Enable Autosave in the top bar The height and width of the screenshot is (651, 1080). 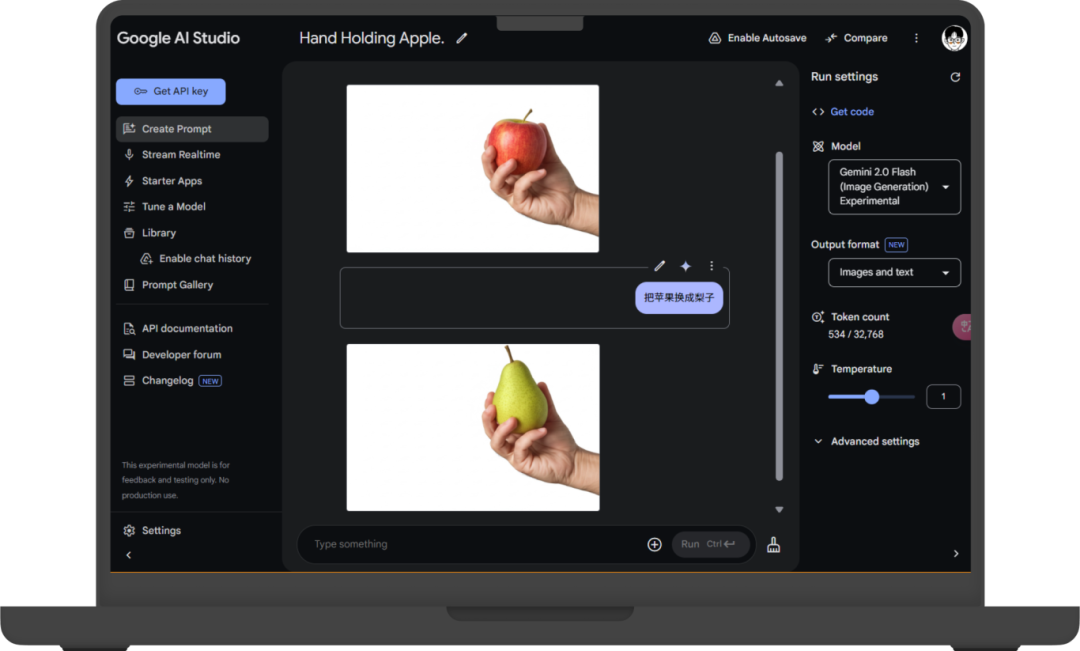757,38
